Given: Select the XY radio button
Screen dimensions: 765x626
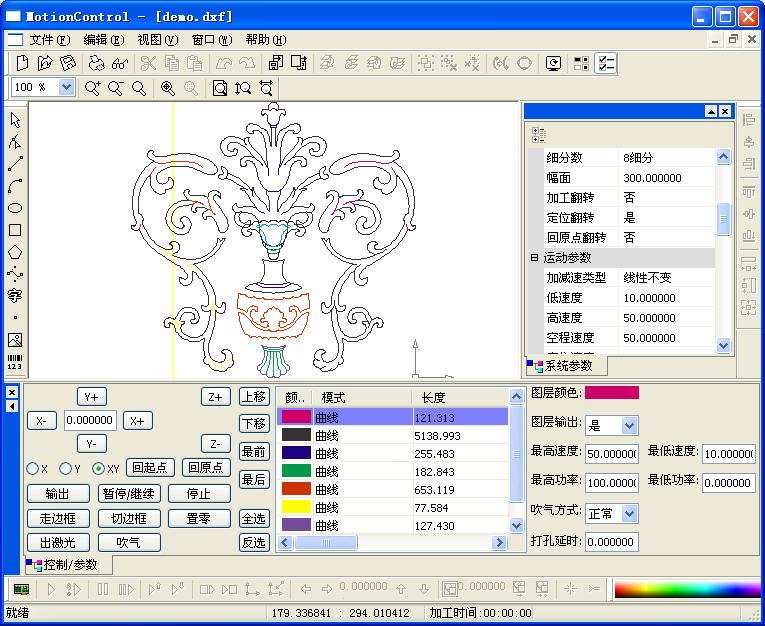Looking at the screenshot, I should [x=98, y=468].
